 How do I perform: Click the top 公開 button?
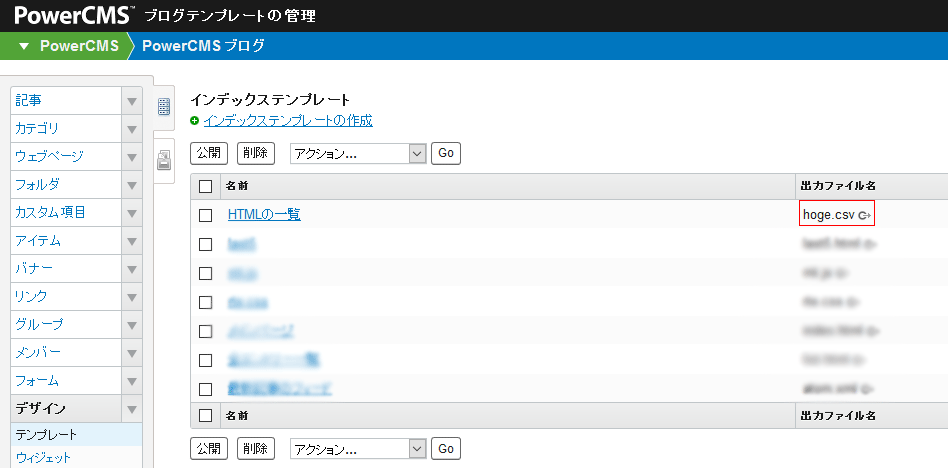[x=209, y=153]
